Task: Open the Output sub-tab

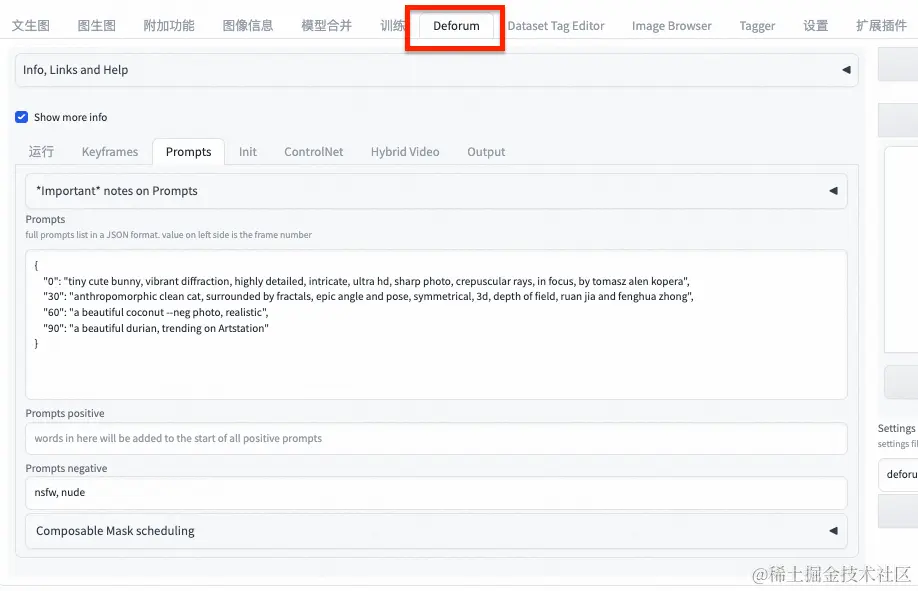Action: (486, 152)
